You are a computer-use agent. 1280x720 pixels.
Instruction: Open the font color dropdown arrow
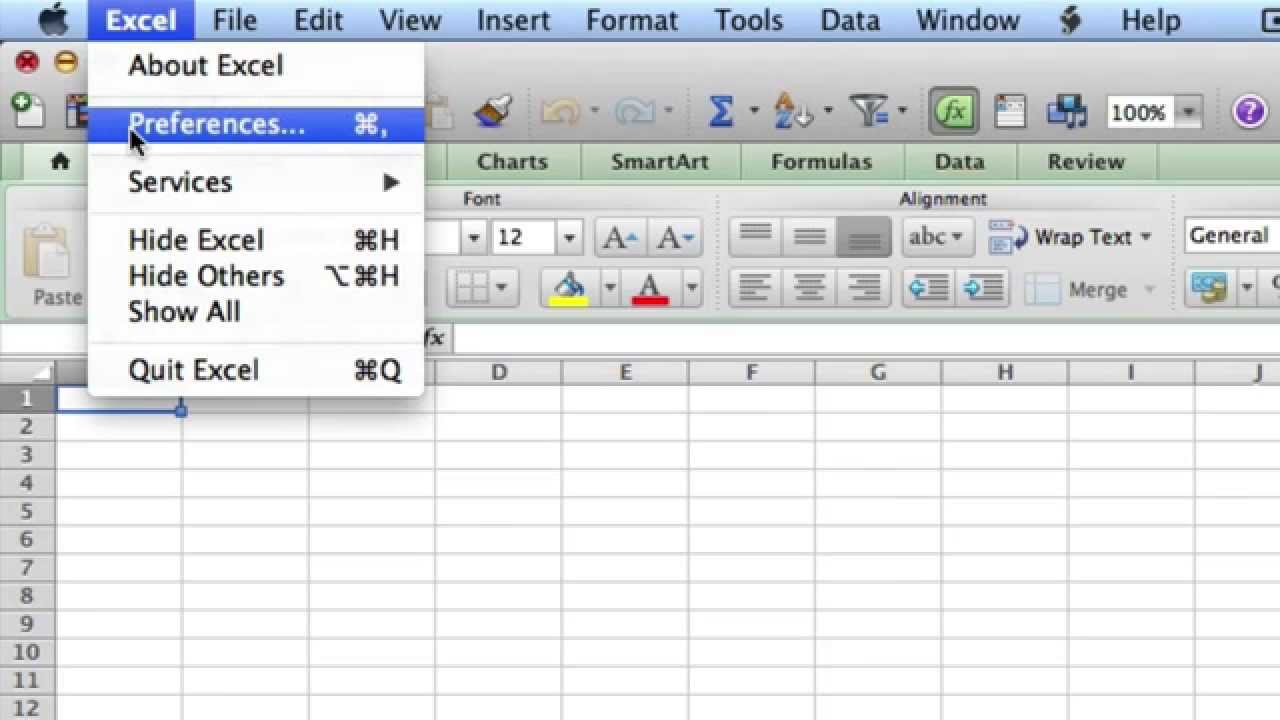tap(691, 289)
